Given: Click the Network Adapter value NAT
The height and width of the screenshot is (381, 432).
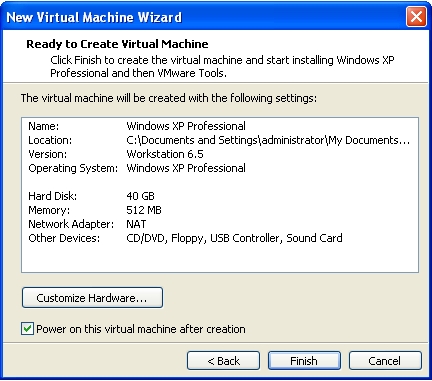Looking at the screenshot, I should 136,224.
